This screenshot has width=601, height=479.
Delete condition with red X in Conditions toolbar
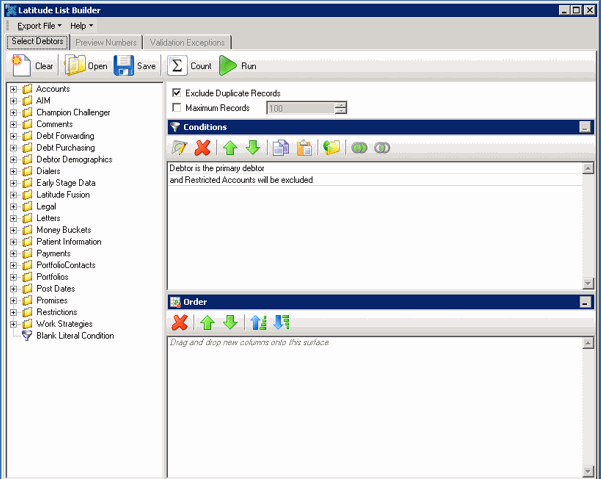click(202, 148)
